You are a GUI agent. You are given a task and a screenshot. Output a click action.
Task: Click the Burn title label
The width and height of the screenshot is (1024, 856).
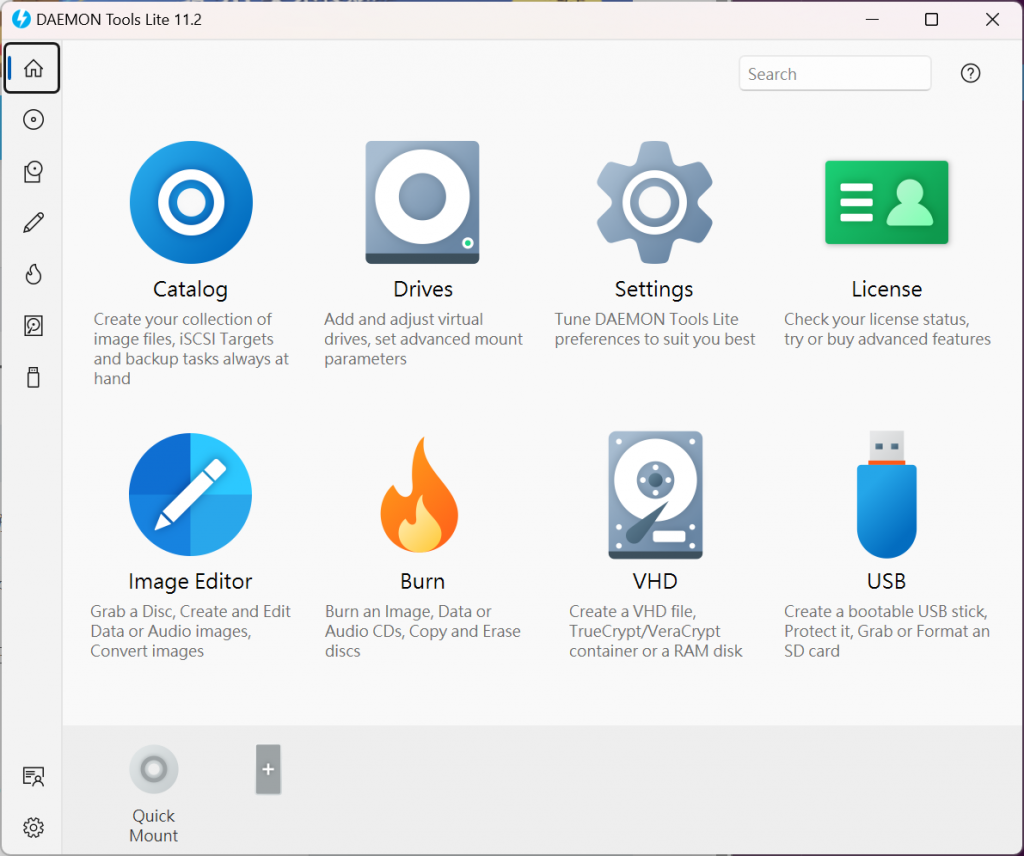(423, 581)
